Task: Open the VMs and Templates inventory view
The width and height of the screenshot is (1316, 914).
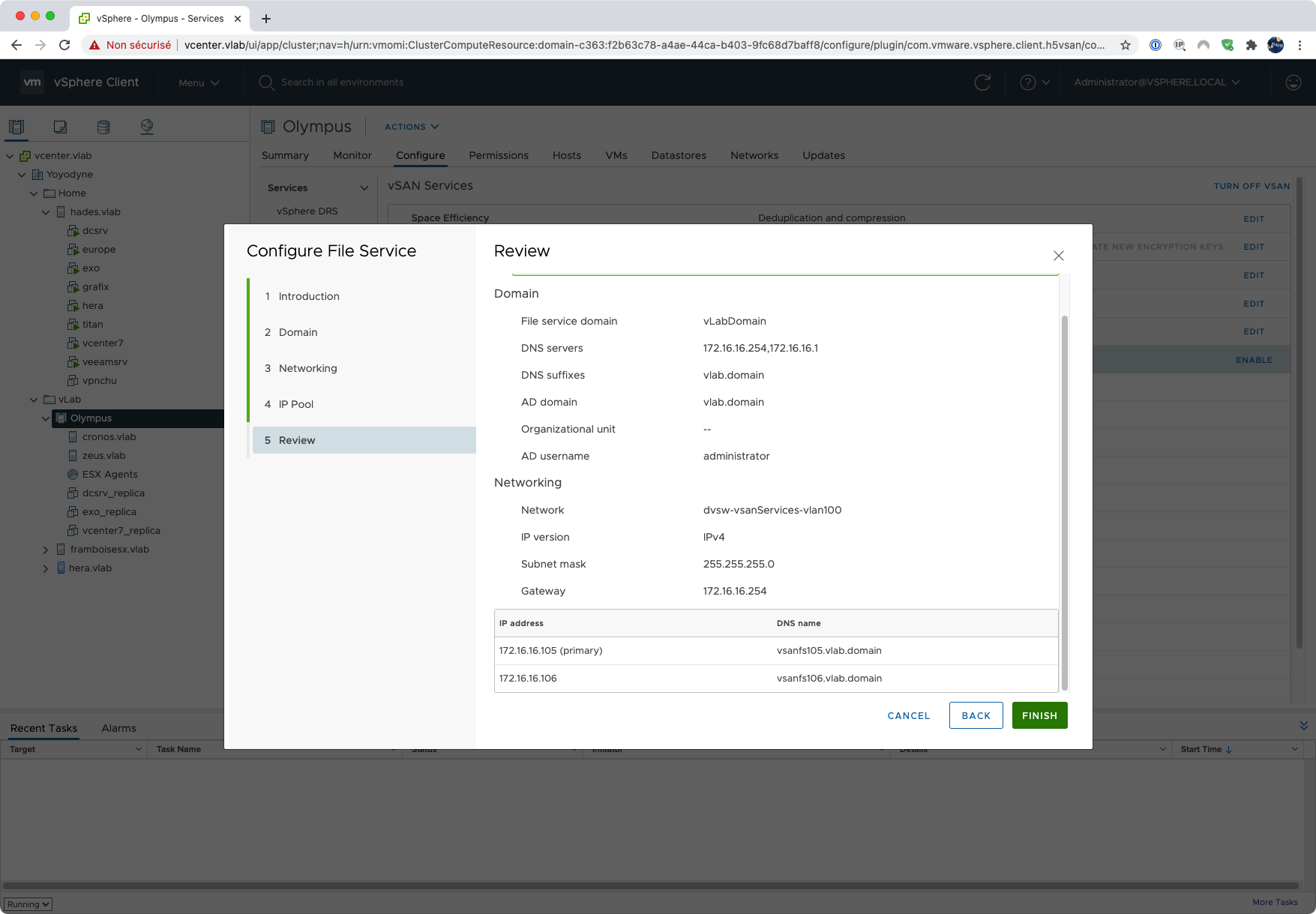Action: [60, 127]
